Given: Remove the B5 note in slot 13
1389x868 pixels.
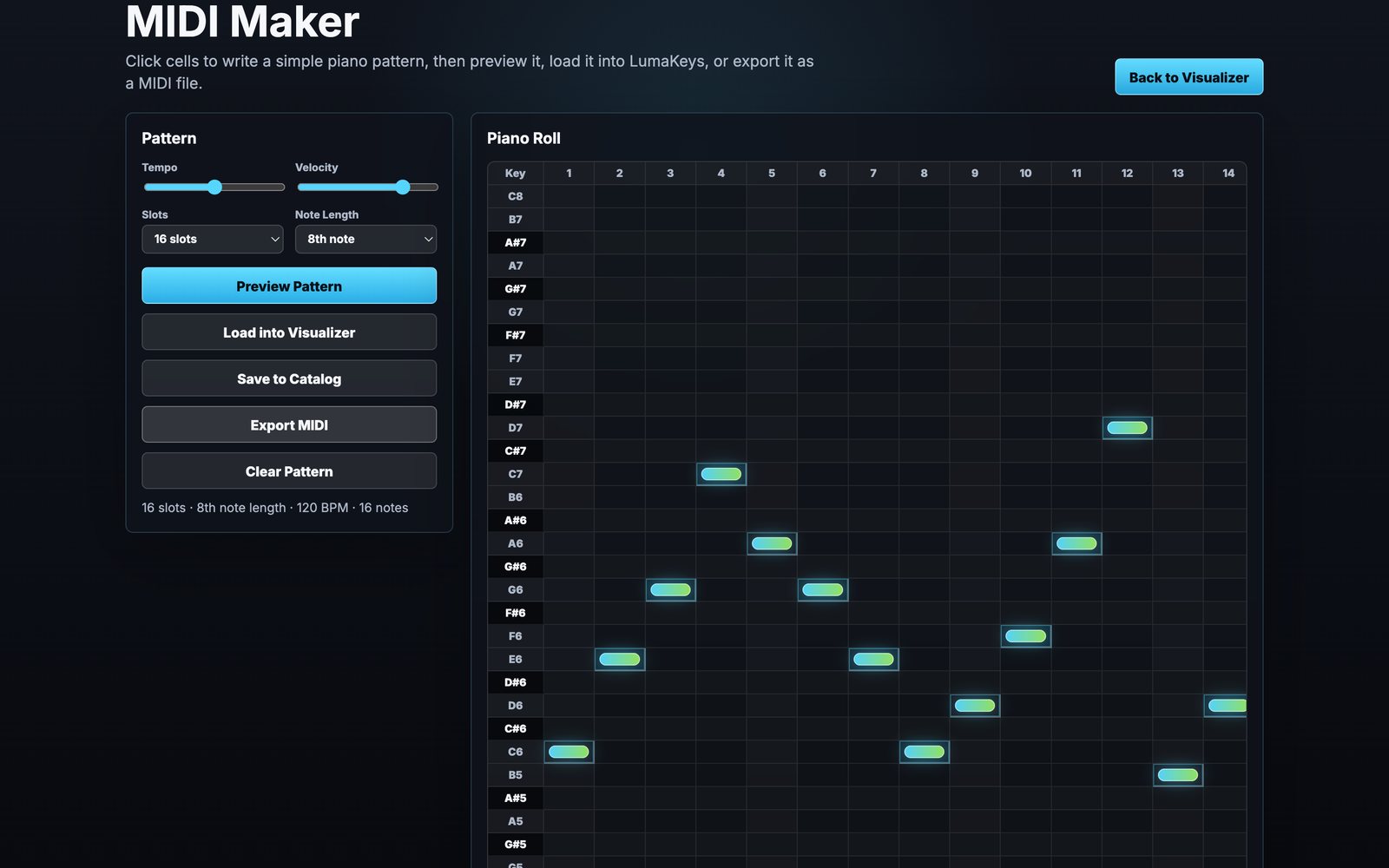Looking at the screenshot, I should point(1178,775).
